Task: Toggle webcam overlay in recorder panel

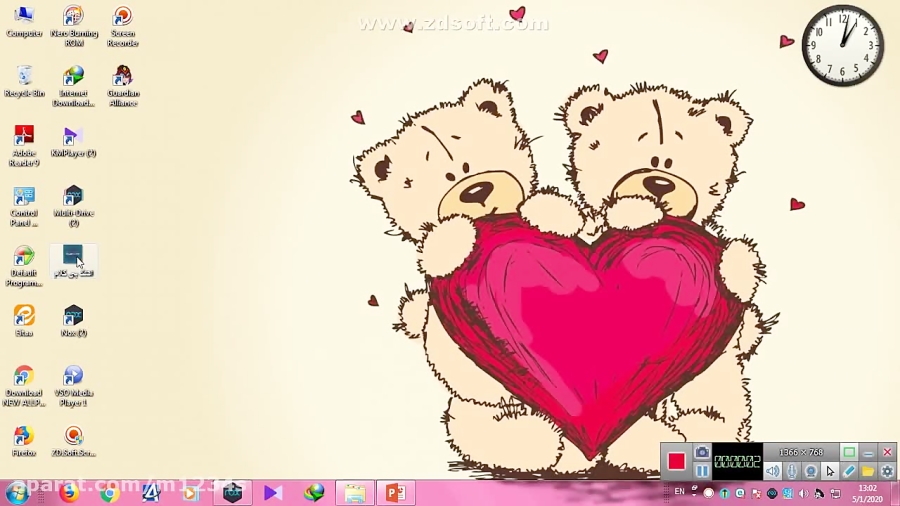Action: (x=810, y=471)
